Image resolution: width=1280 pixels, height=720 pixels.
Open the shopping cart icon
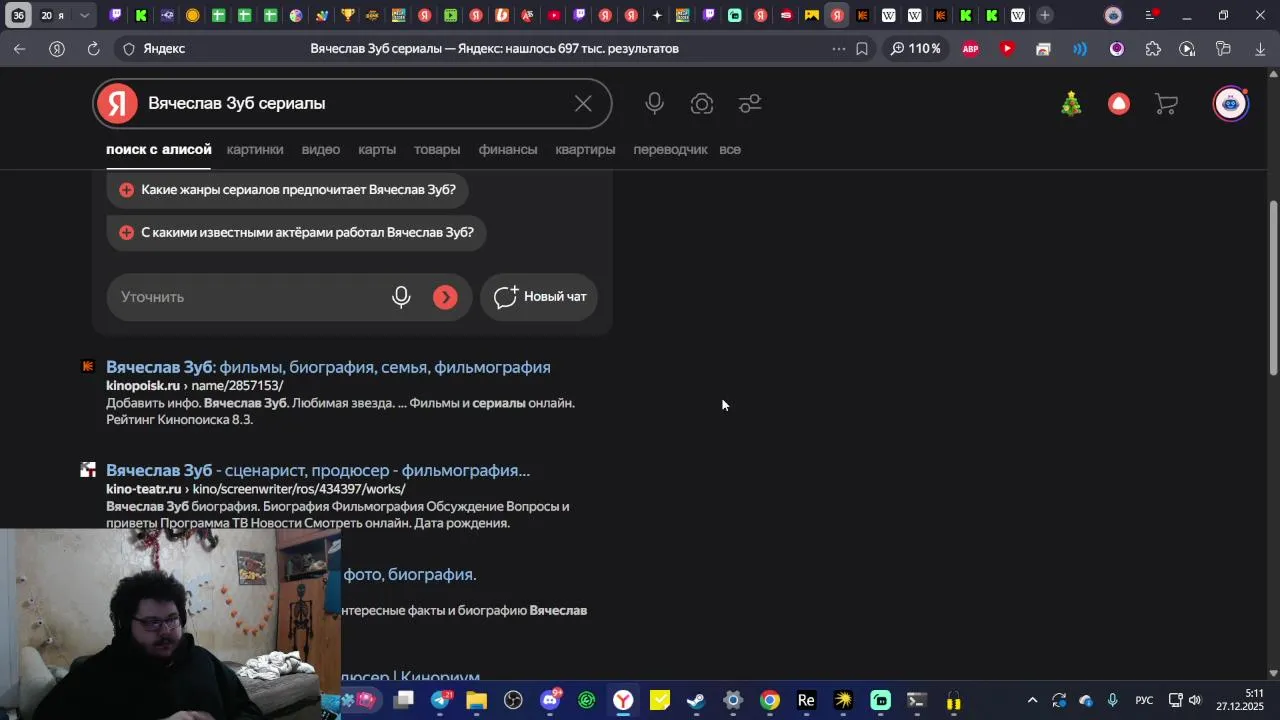(x=1166, y=103)
